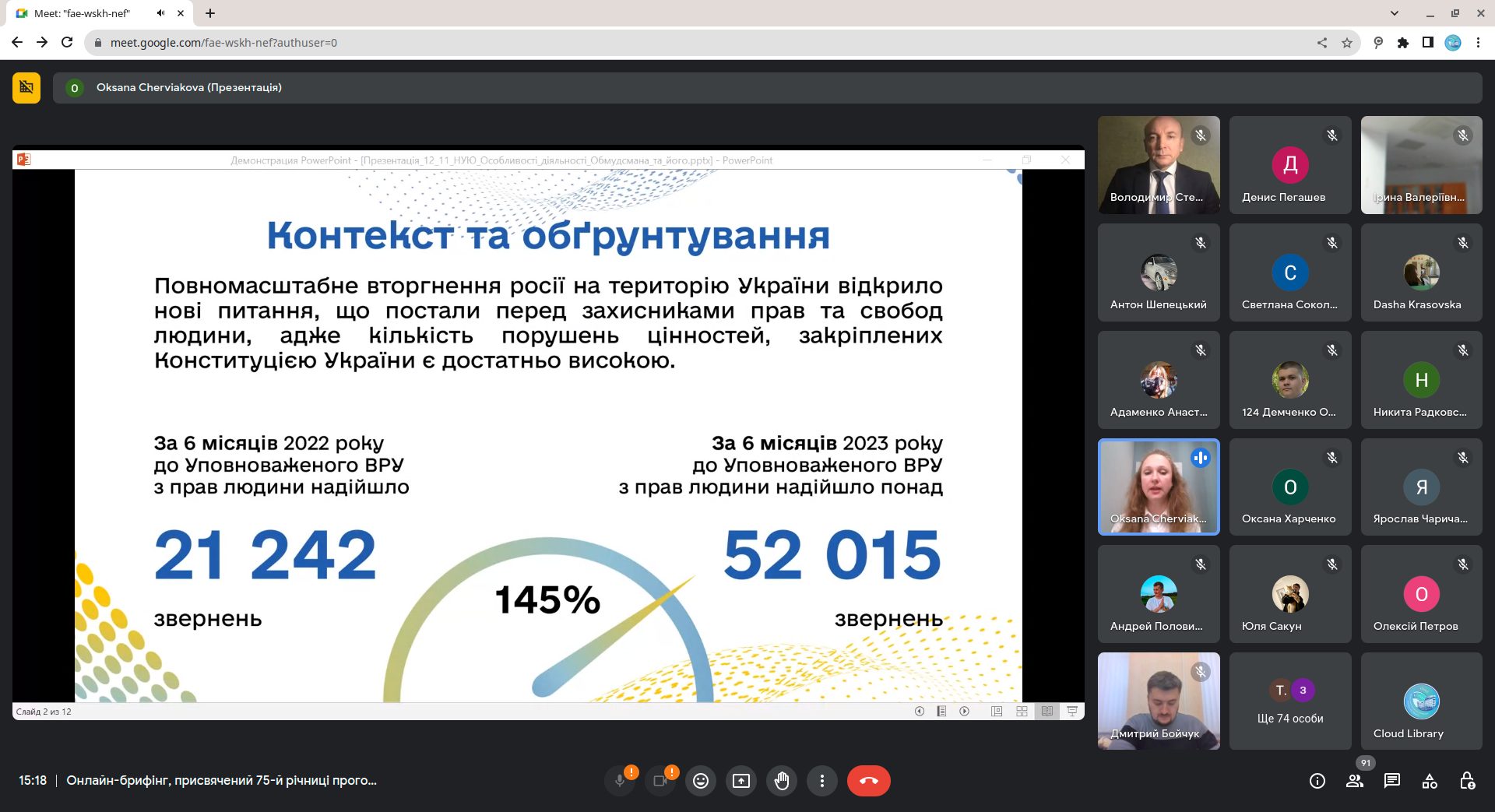Click the present screen button
Screen dimensions: 1495x812
pyautogui.click(x=741, y=781)
